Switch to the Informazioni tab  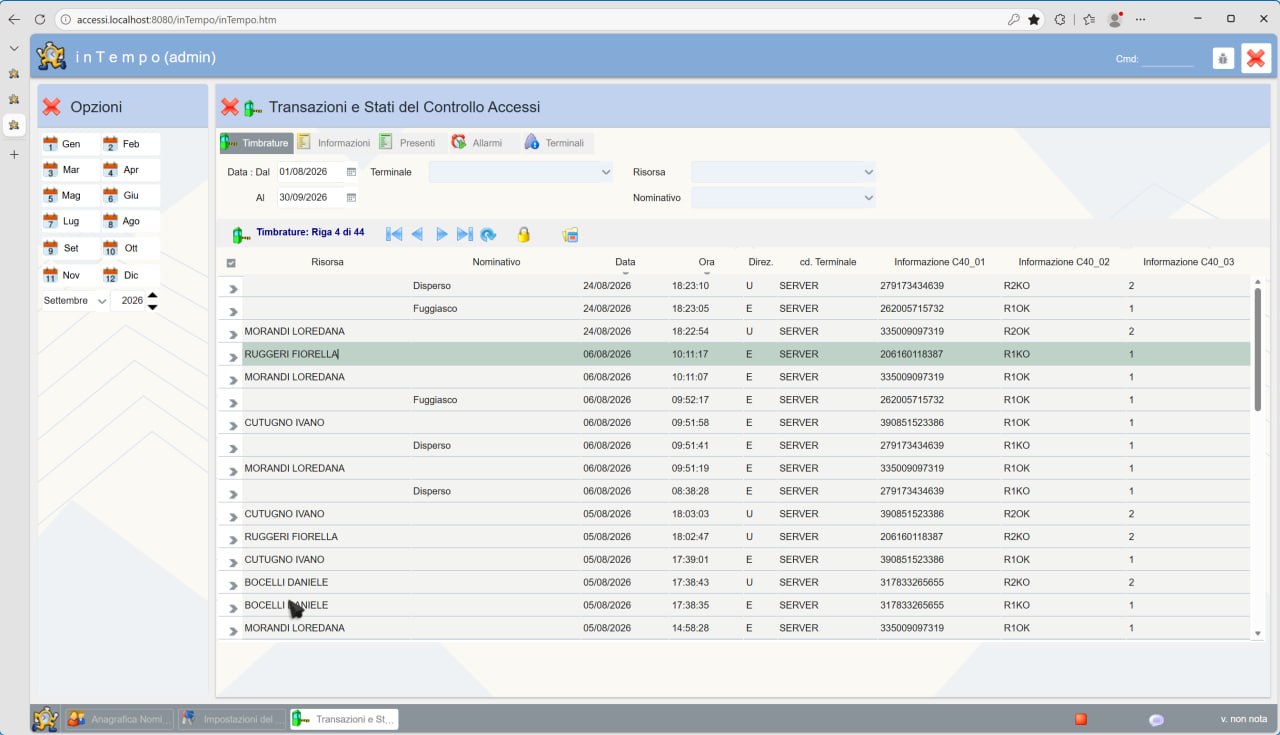point(334,143)
